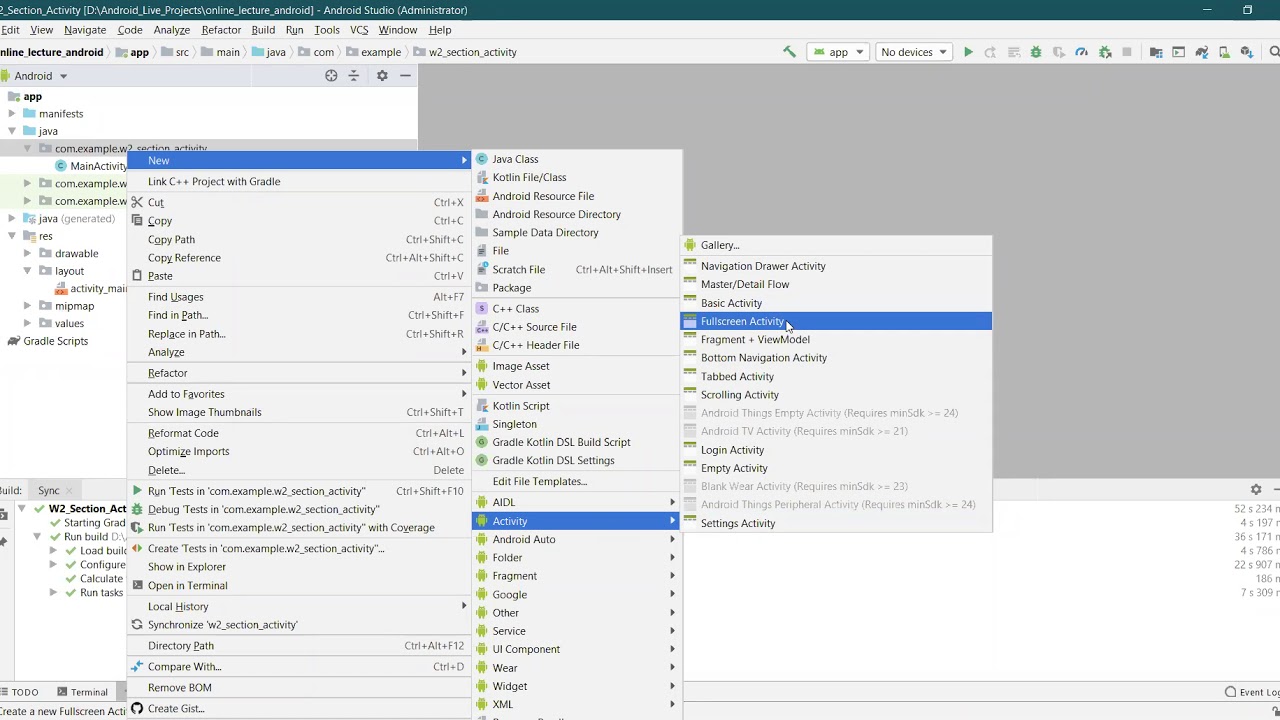Viewport: 1280px width, 720px height.
Task: Open the Fragment submenu entry
Action: [576, 576]
